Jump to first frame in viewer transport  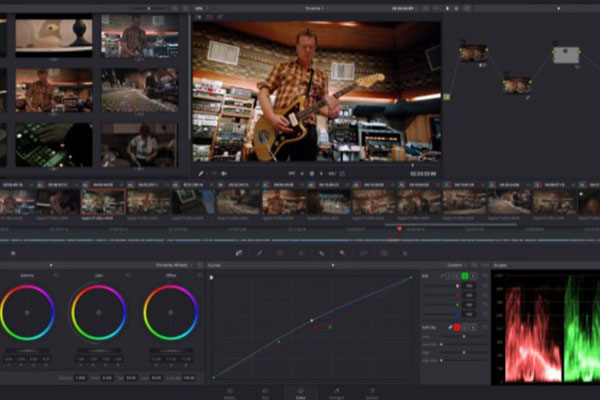click(x=291, y=173)
